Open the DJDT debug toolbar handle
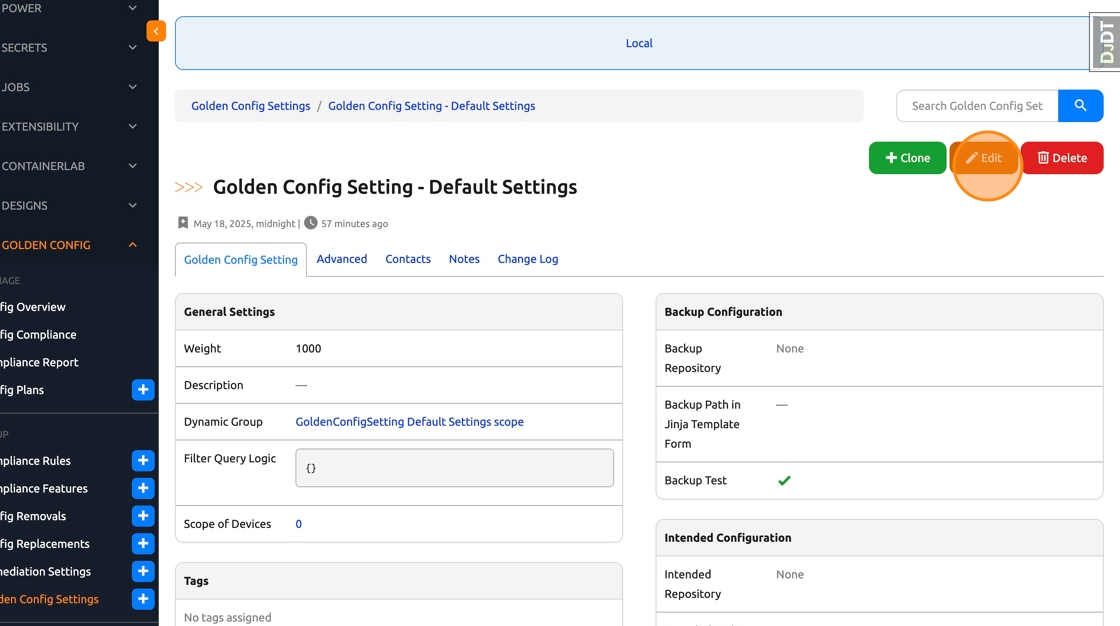This screenshot has width=1120, height=626. coord(1105,42)
